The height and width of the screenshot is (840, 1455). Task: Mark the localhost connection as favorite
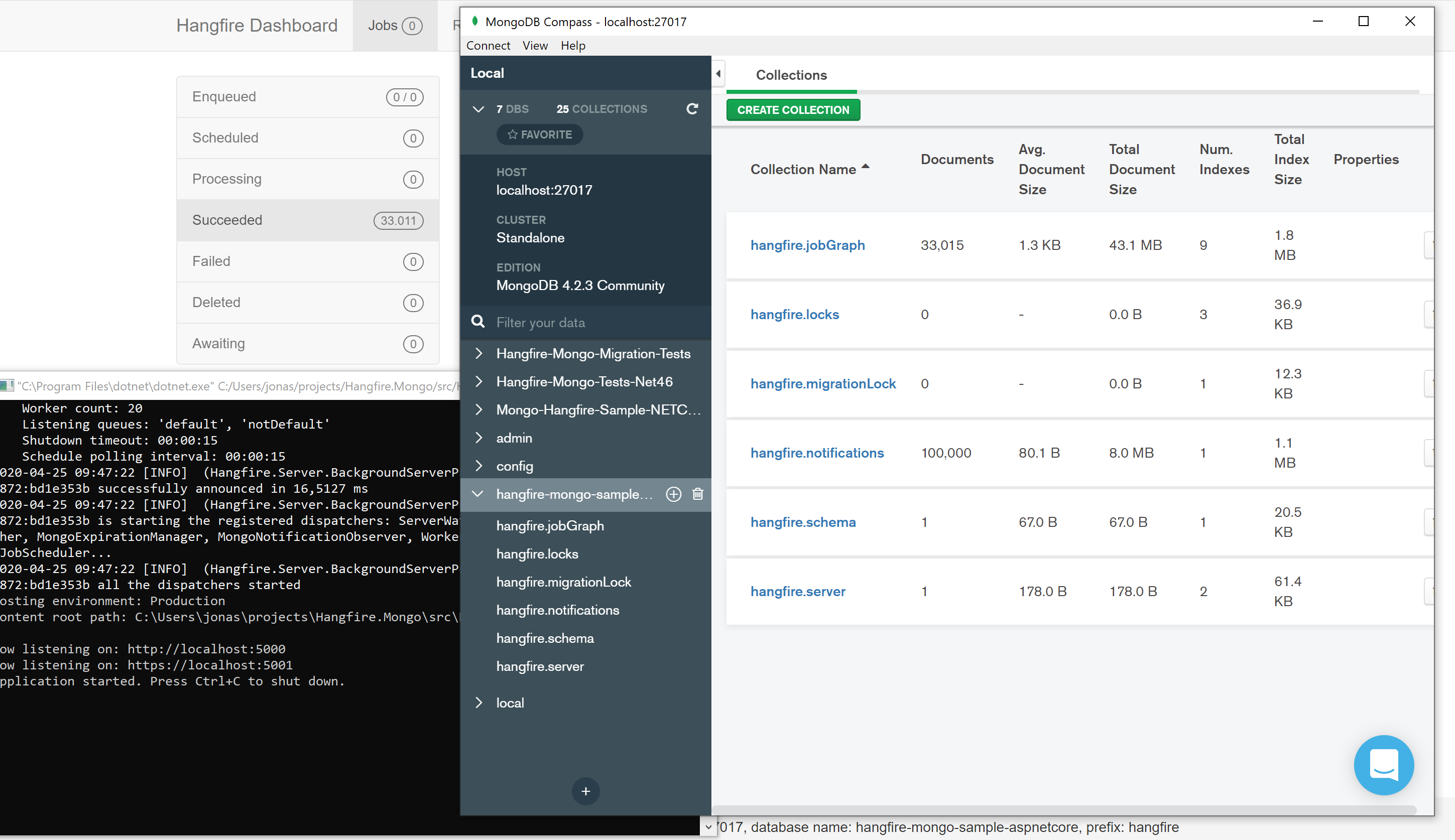pyautogui.click(x=539, y=134)
